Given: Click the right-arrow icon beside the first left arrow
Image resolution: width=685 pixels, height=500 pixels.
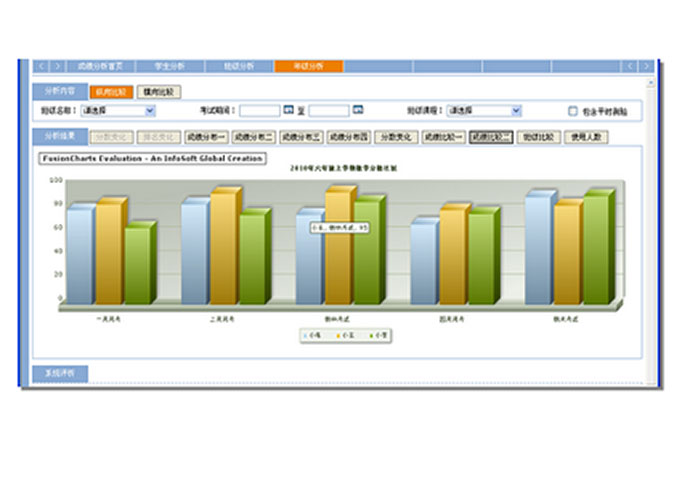Looking at the screenshot, I should pos(57,66).
